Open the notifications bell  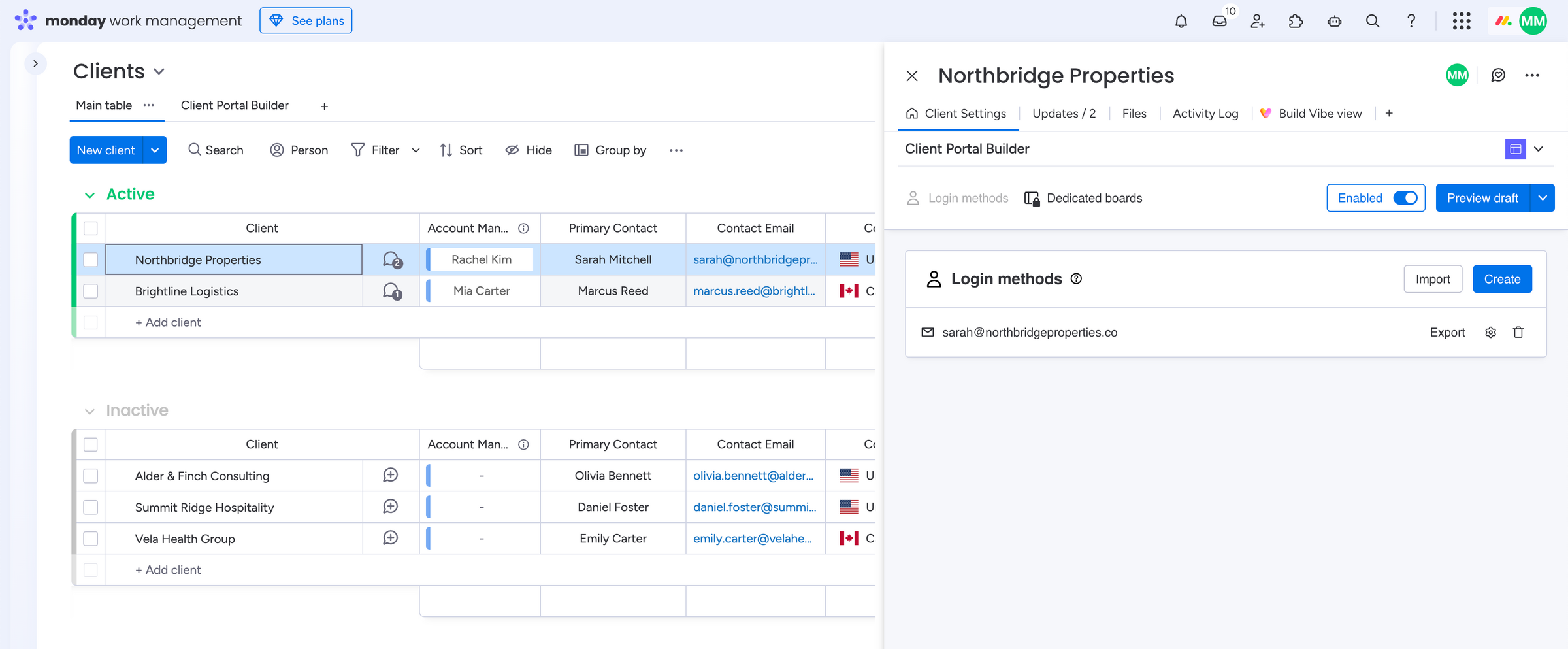tap(1181, 21)
